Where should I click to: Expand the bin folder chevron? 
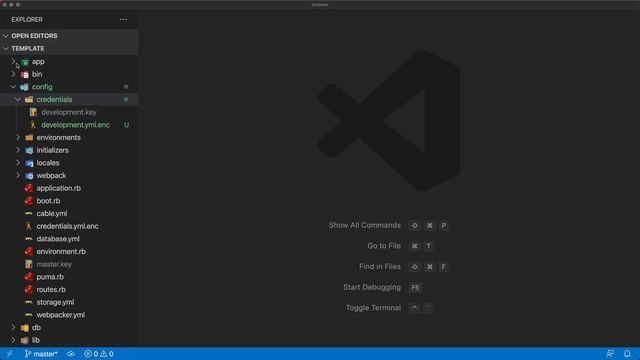click(x=13, y=74)
